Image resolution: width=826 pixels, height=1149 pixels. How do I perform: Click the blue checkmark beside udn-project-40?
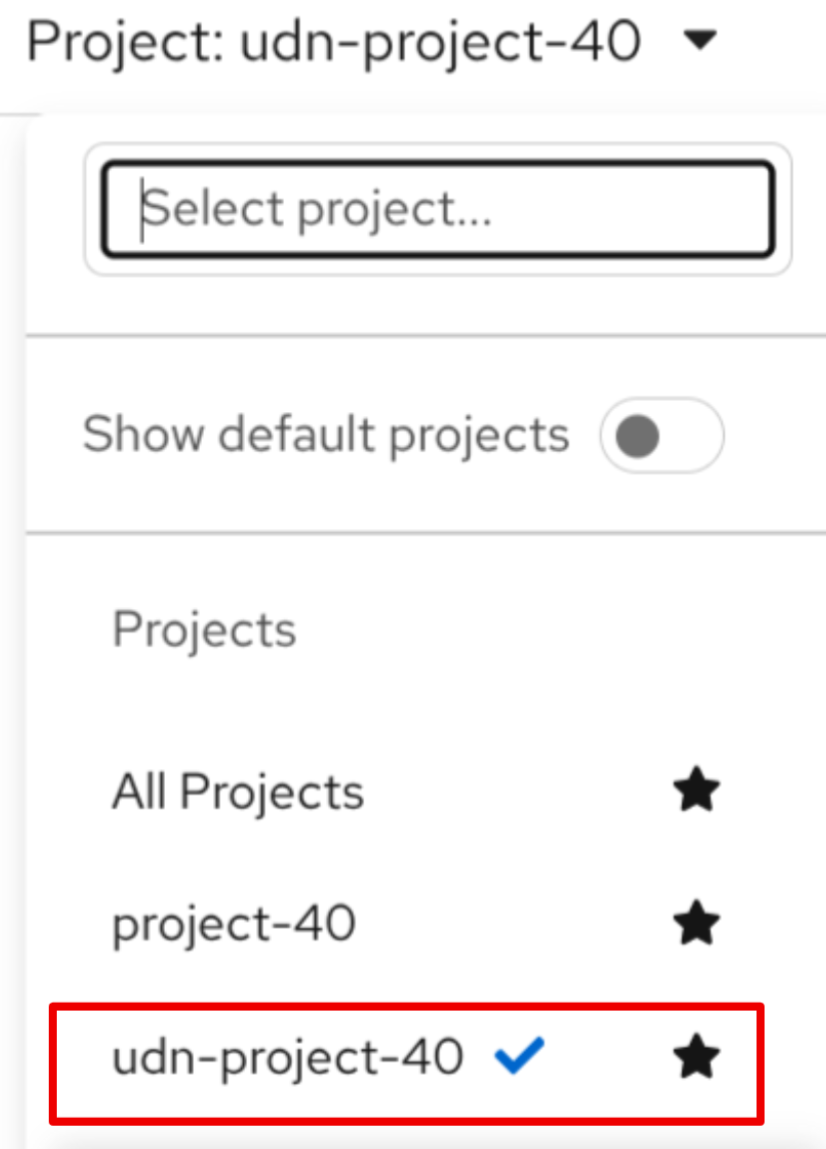point(519,1055)
